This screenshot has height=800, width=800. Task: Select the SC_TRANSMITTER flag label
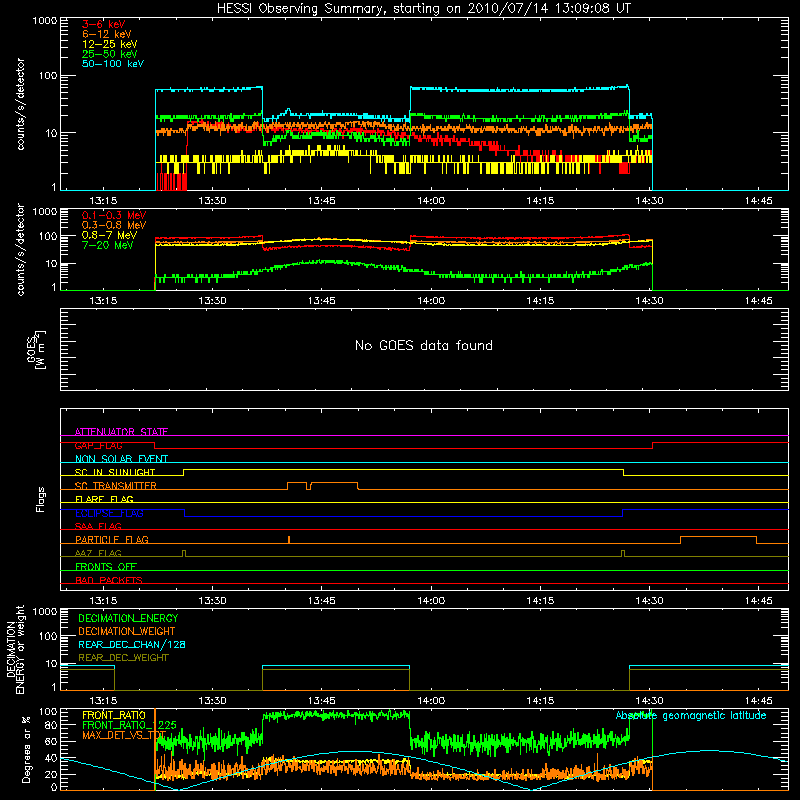(116, 486)
